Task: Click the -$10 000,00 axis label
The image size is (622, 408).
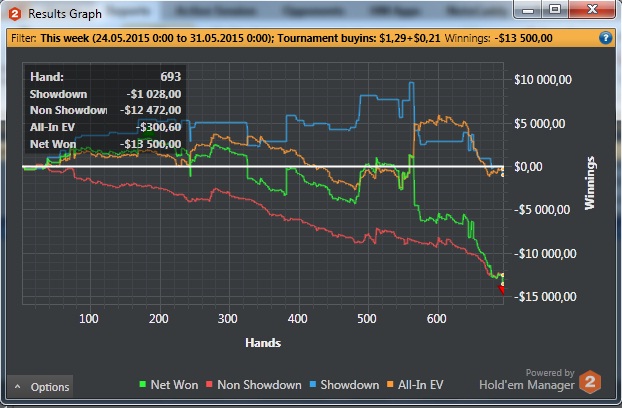Action: click(x=545, y=253)
